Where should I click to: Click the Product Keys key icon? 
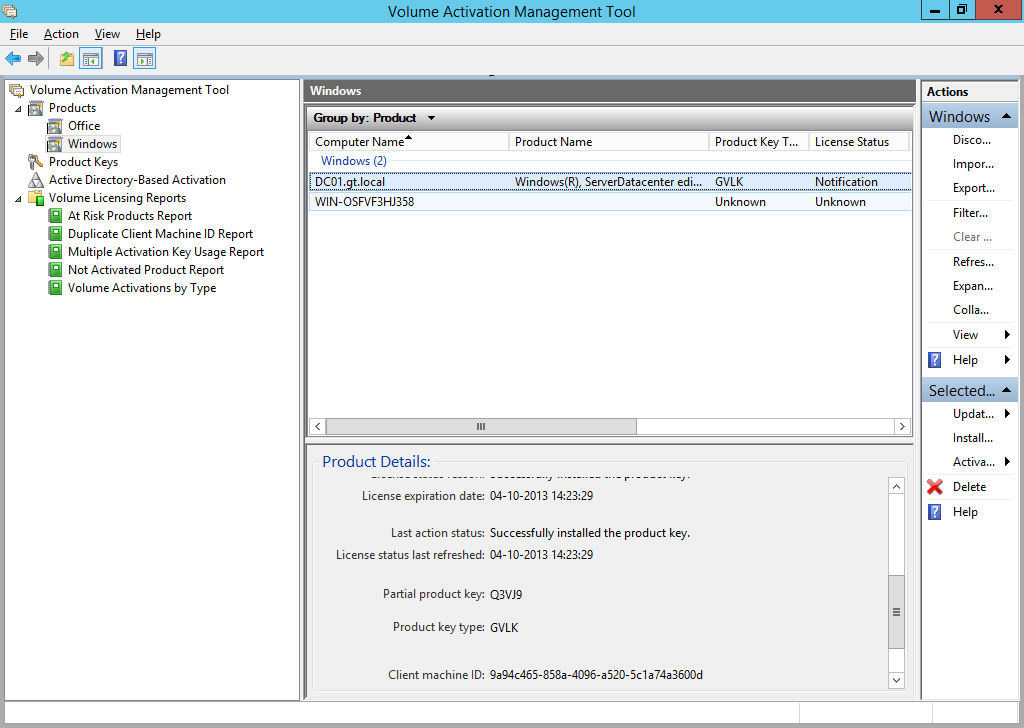tap(36, 162)
